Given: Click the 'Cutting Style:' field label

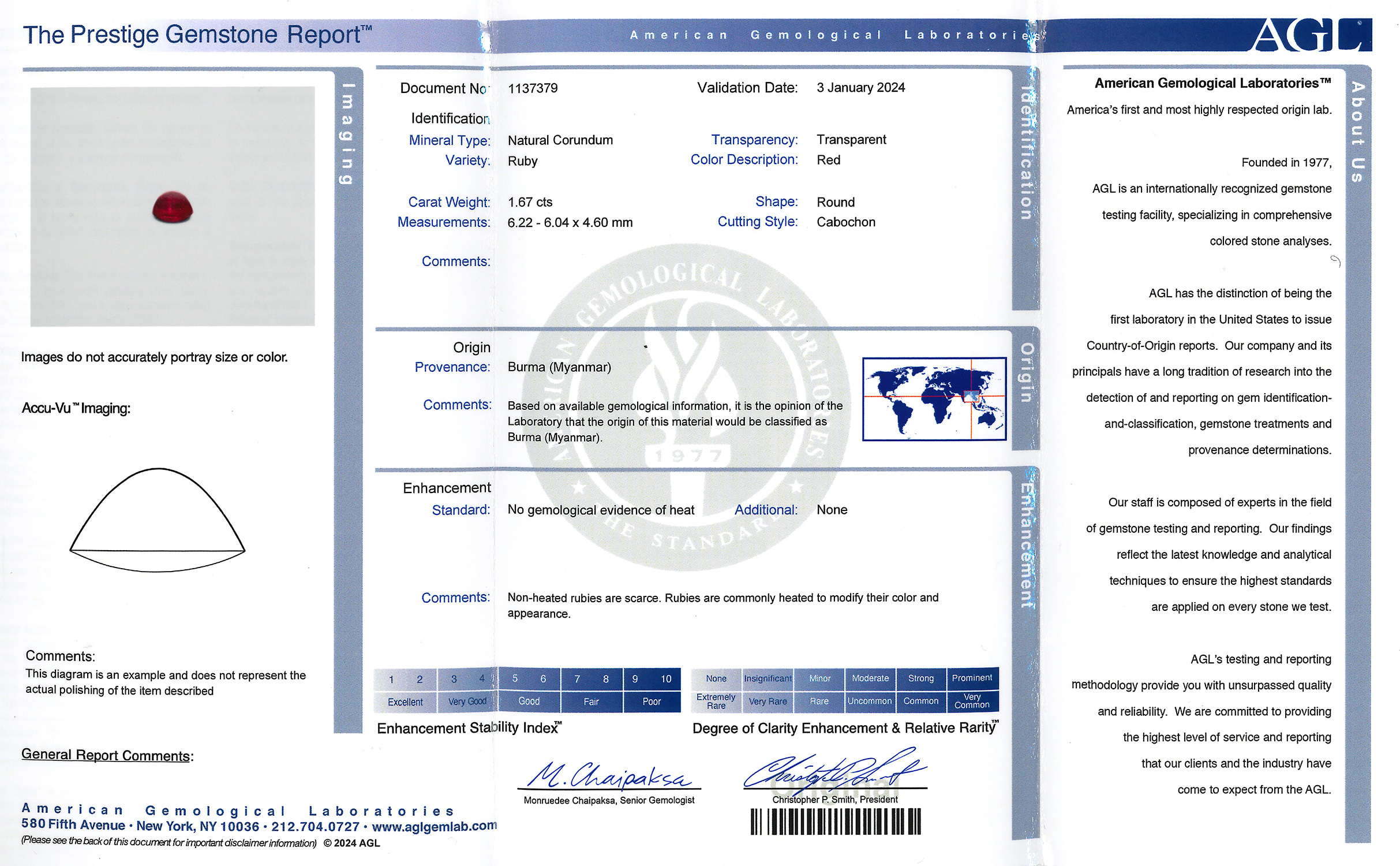Looking at the screenshot, I should pos(758,222).
